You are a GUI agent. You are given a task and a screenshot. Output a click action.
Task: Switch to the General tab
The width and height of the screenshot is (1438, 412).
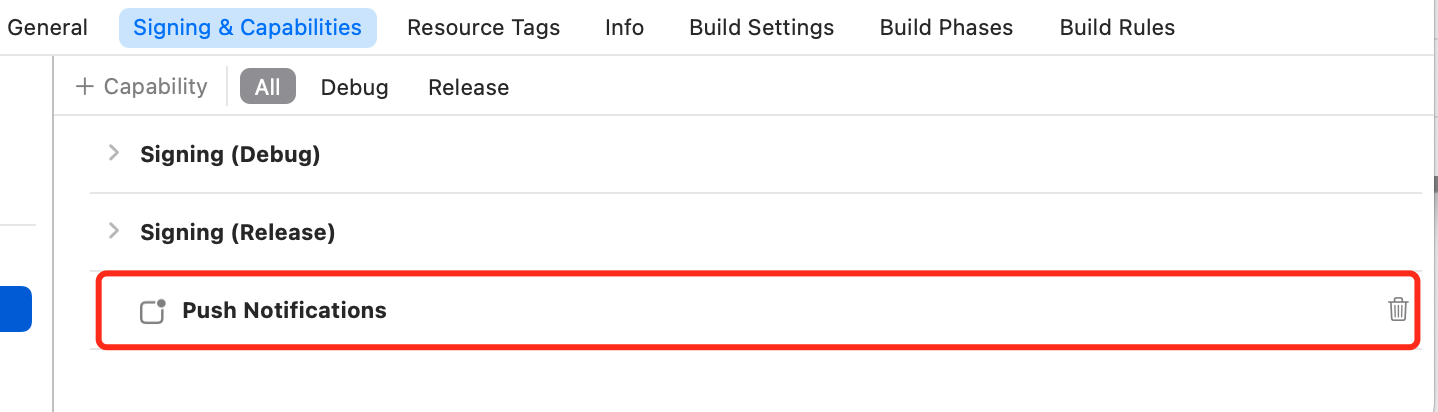pyautogui.click(x=47, y=28)
